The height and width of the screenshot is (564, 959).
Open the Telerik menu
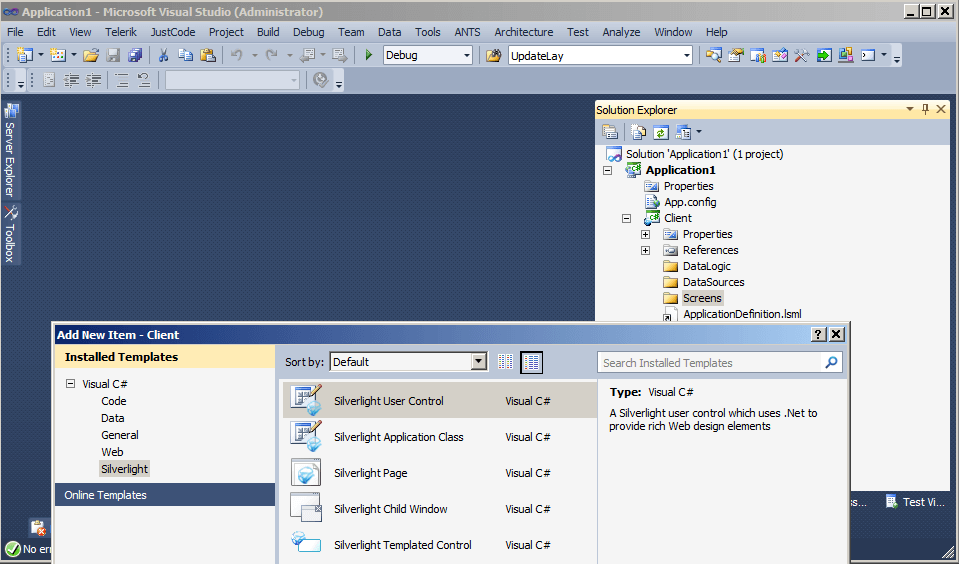pyautogui.click(x=120, y=32)
